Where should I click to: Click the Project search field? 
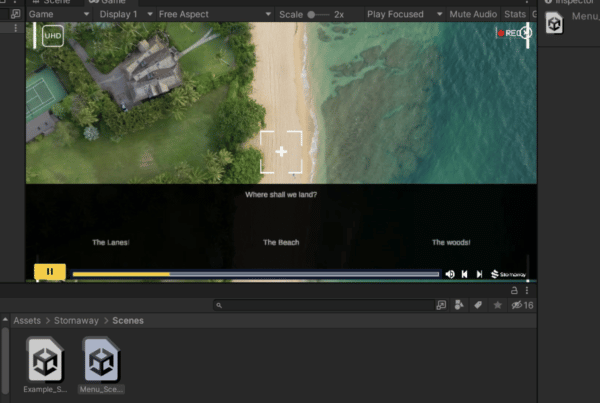[324, 305]
